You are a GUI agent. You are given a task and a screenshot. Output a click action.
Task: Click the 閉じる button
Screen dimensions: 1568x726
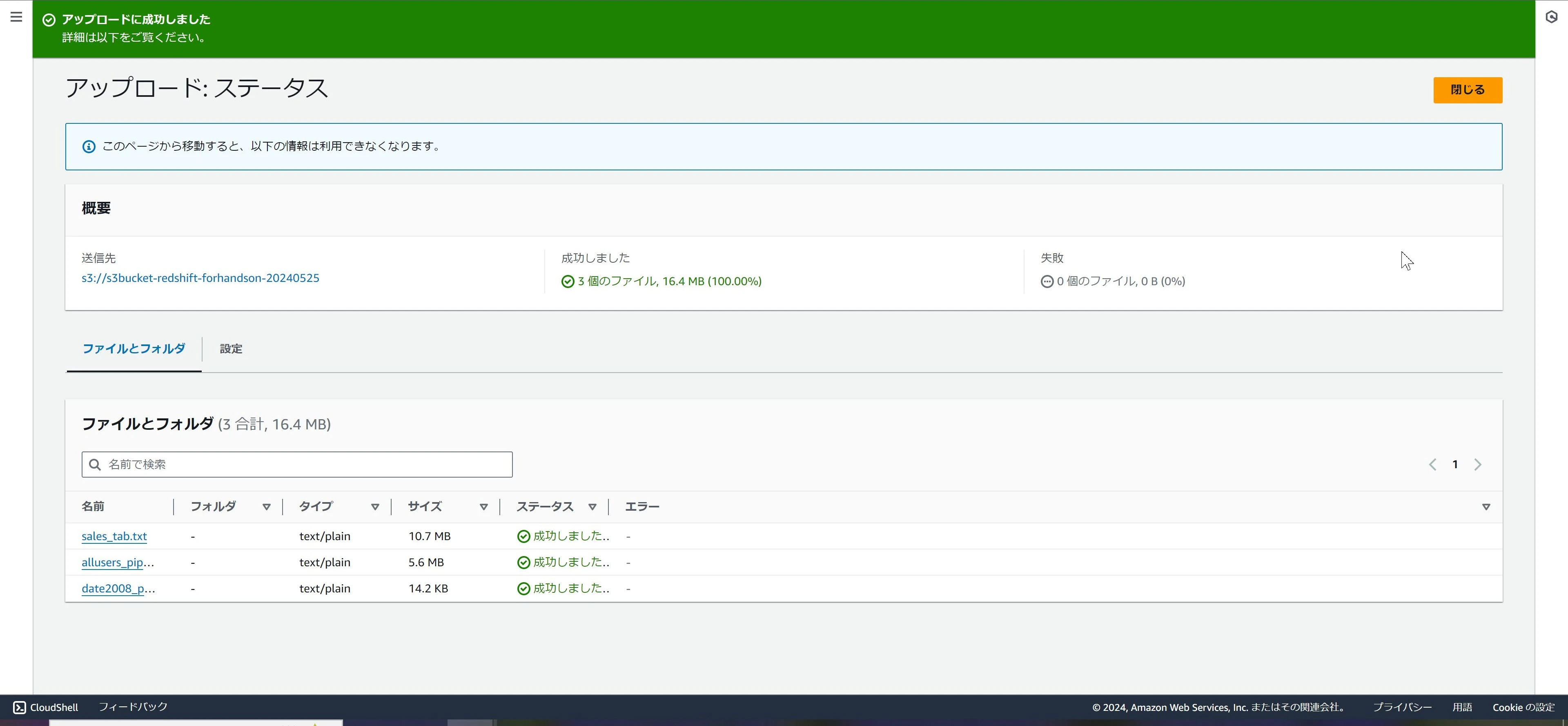tap(1468, 90)
